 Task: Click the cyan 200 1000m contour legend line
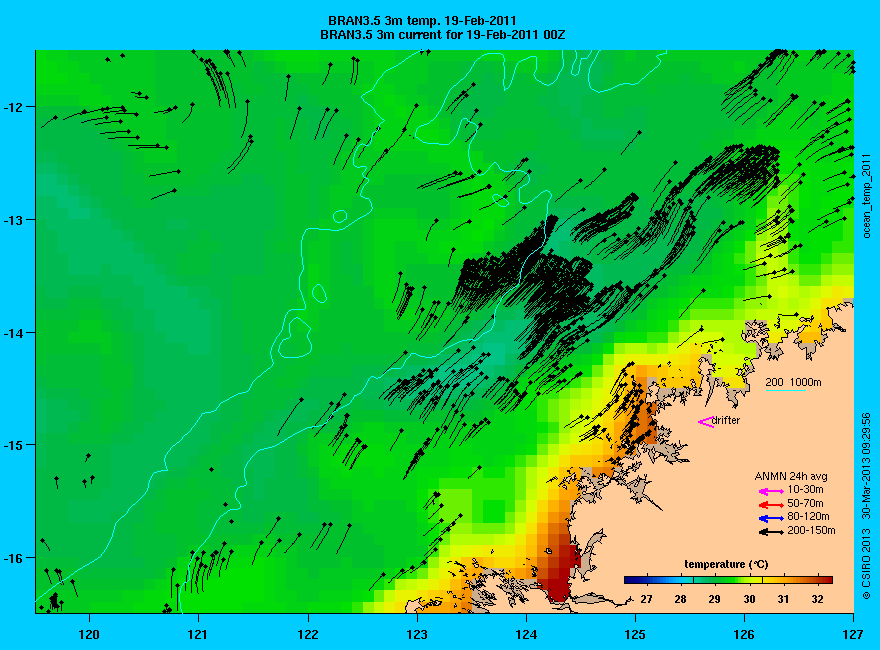point(786,390)
